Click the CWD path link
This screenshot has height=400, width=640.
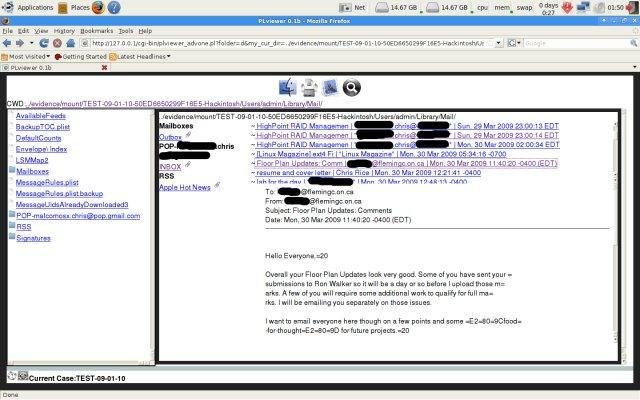pyautogui.click(x=176, y=104)
